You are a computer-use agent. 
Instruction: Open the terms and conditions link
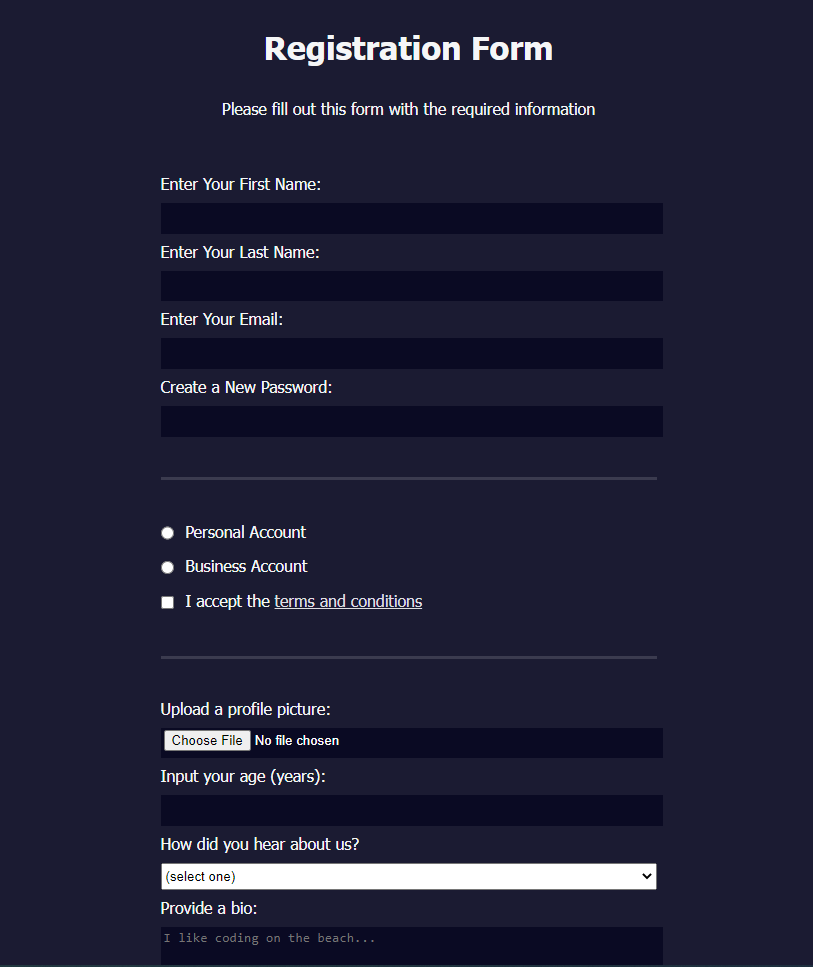click(348, 601)
